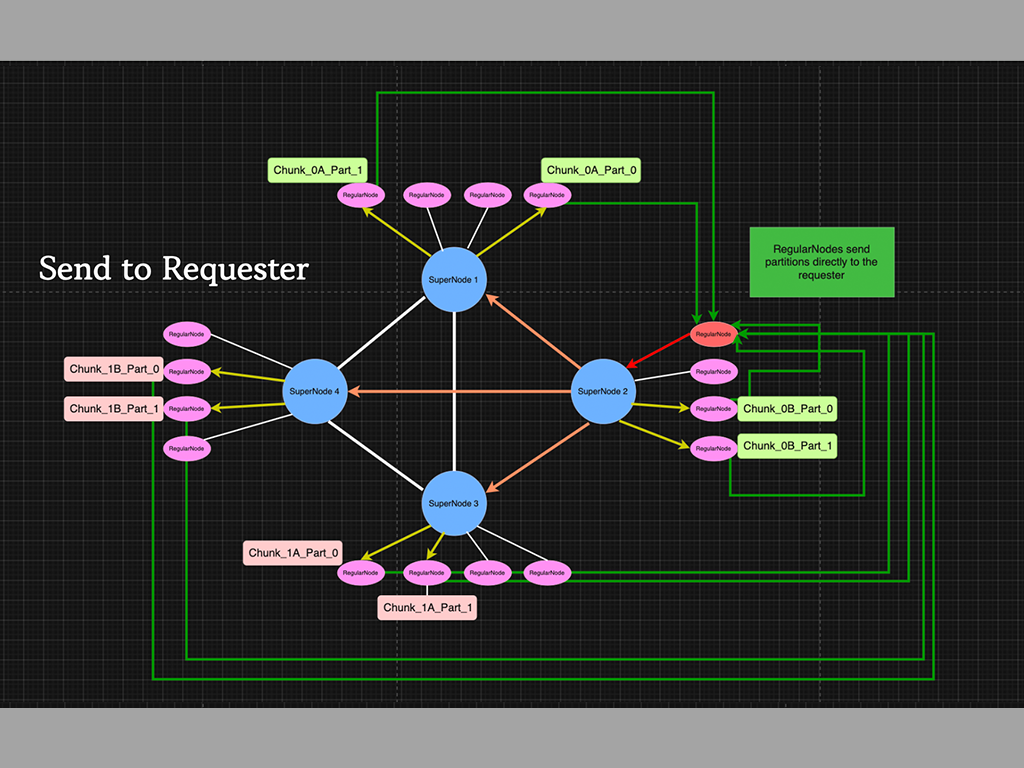Click the SuperNode 3 circle
Screen dimensions: 1024x768
click(454, 502)
